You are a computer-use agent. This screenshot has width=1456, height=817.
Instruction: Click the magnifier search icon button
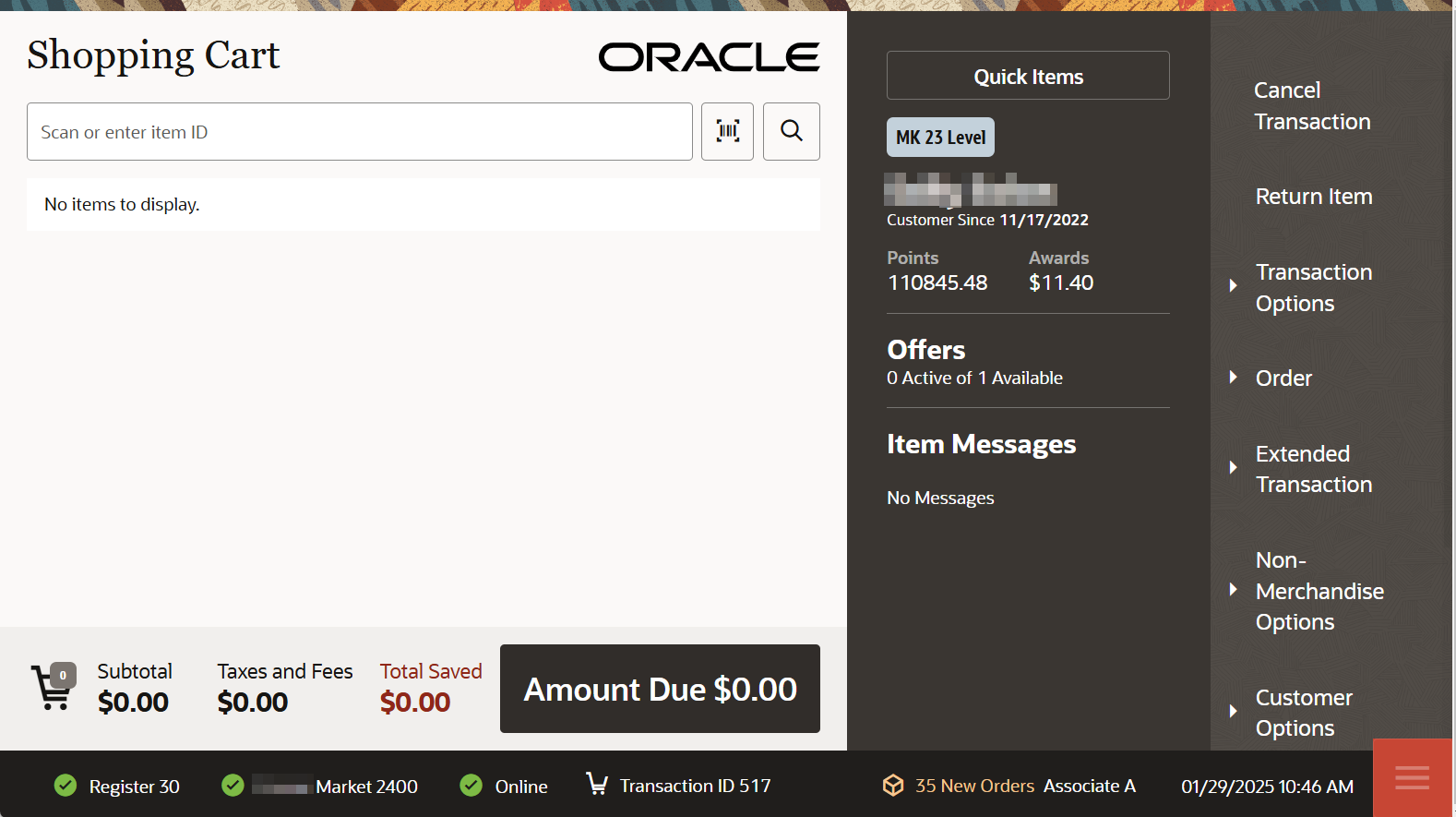coord(791,131)
